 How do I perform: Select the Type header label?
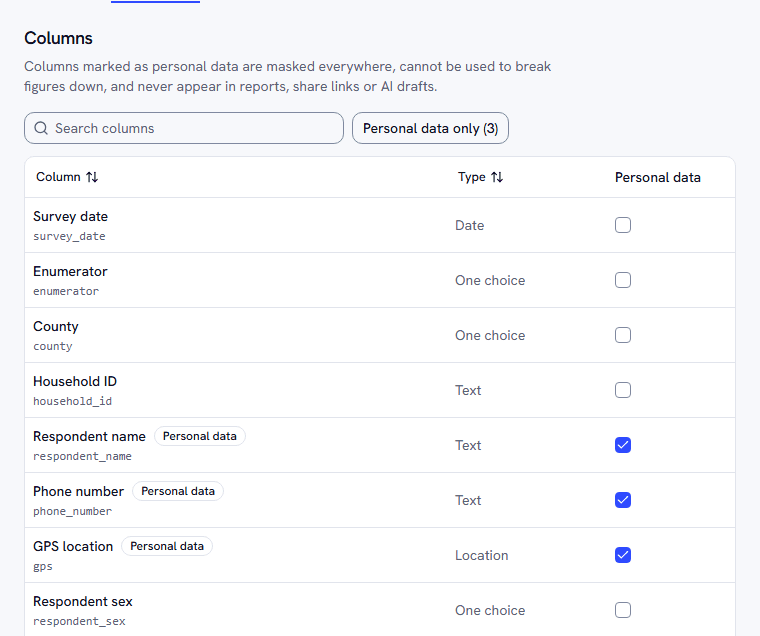click(x=472, y=177)
